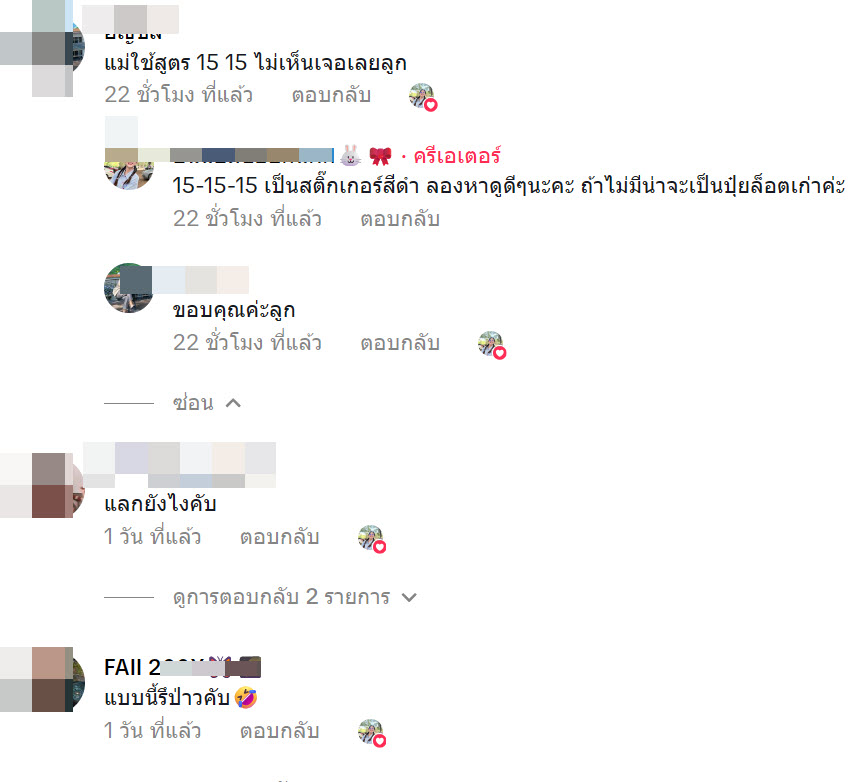
Task: Click creator-liked badge on แบบนี้รึป่าวคับ comment
Action: tap(372, 733)
